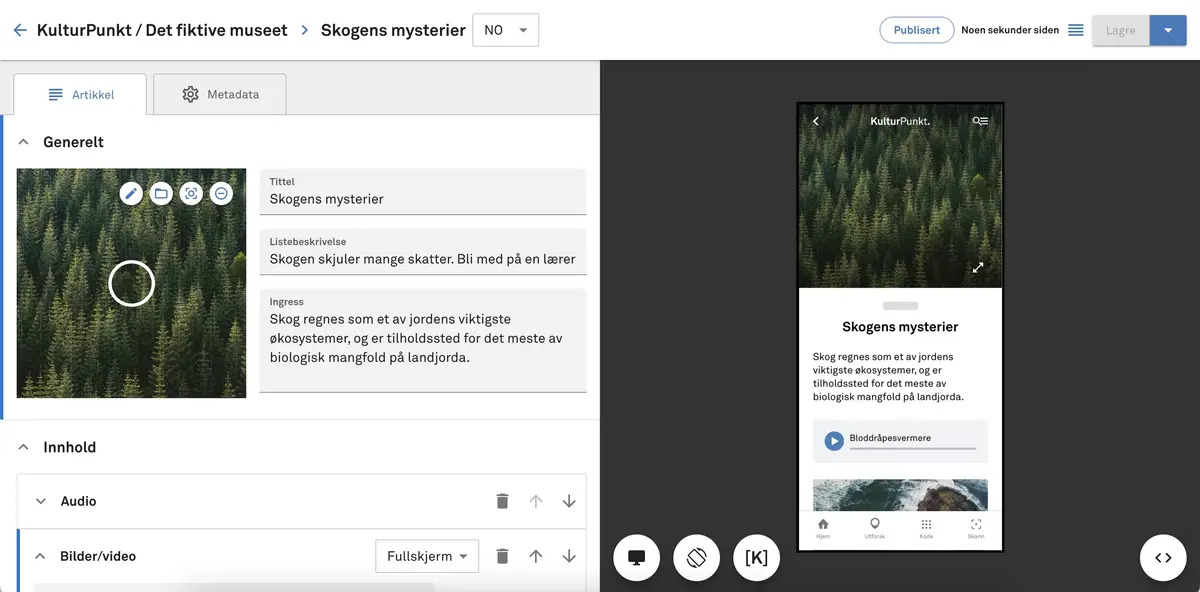The image size is (1200, 592).
Task: Remove image using the minus circle icon
Action: pyautogui.click(x=222, y=194)
